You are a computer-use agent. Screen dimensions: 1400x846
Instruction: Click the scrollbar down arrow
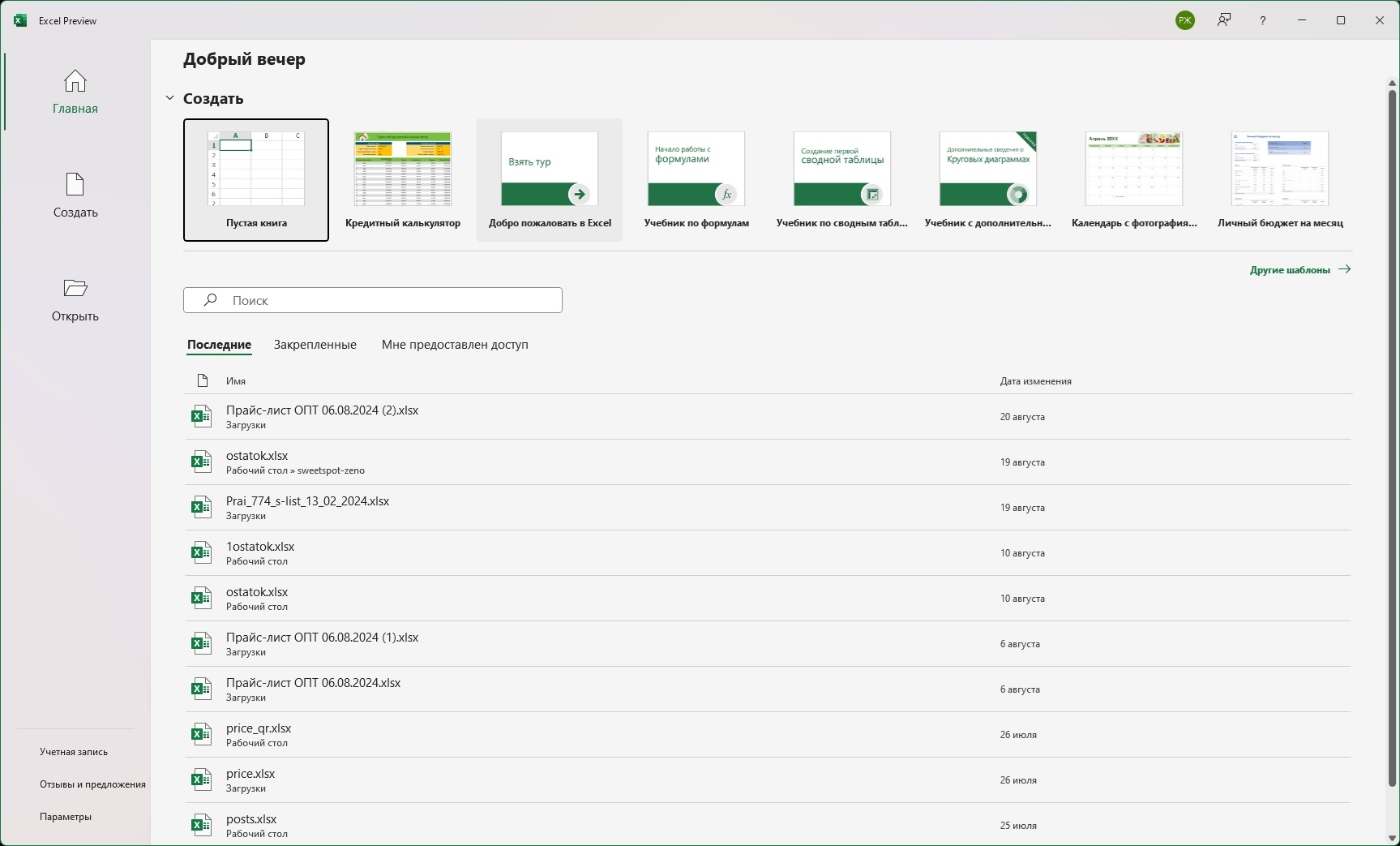1393,838
